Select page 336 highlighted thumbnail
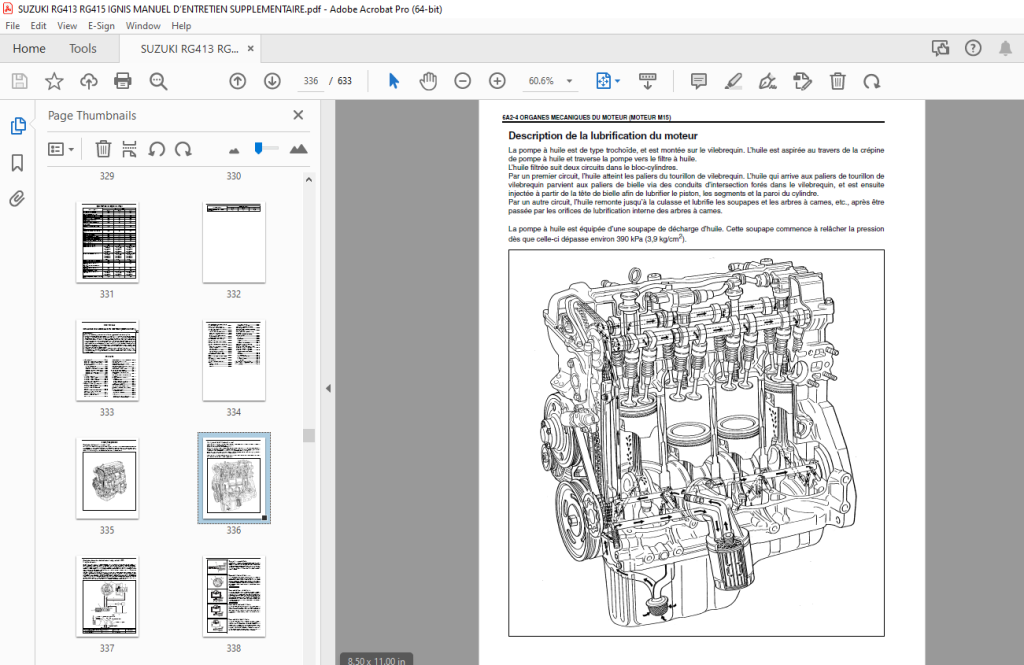This screenshot has width=1024, height=665. pos(234,478)
